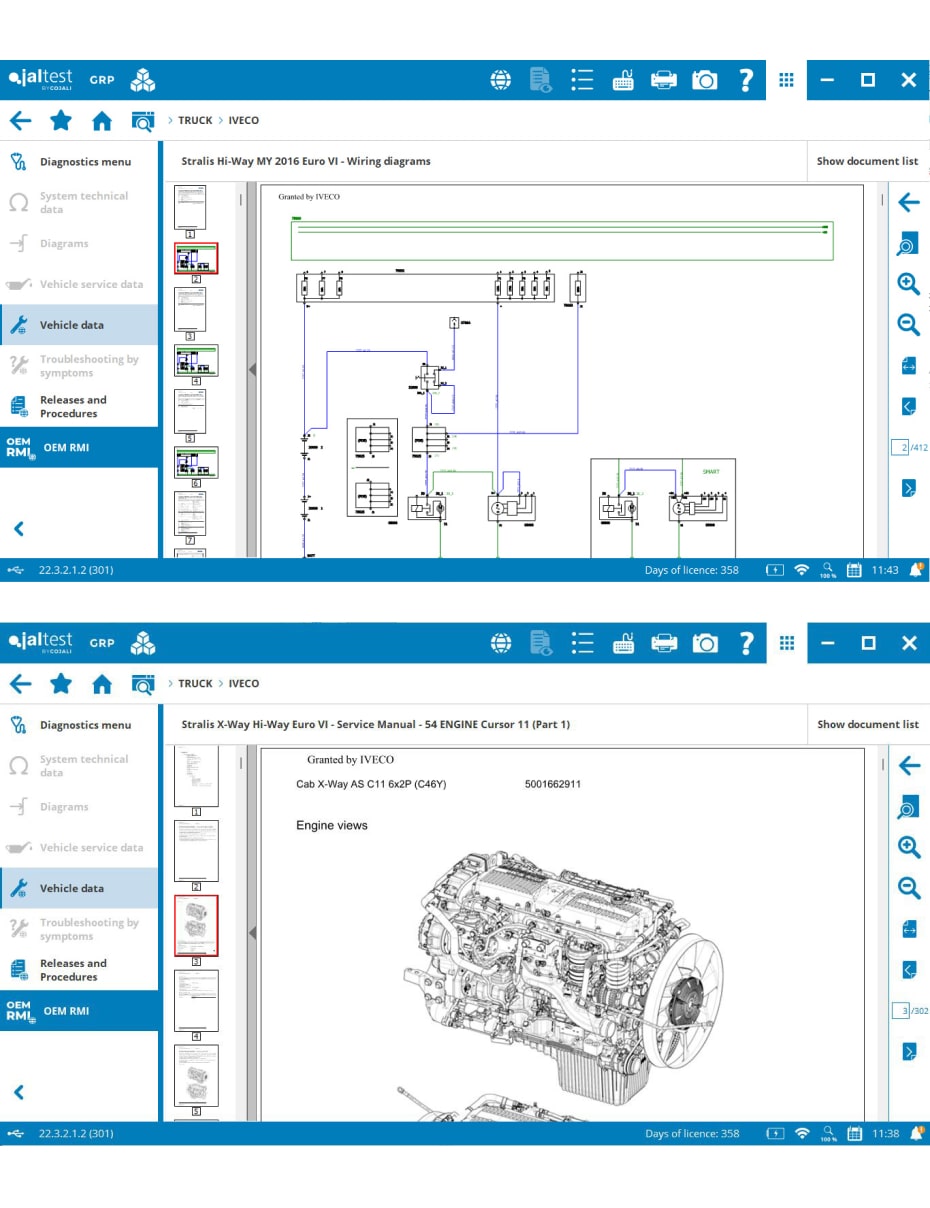The image size is (930, 1208).
Task: Click IVECO breadcrumb in Service Manual window
Action: coord(243,684)
